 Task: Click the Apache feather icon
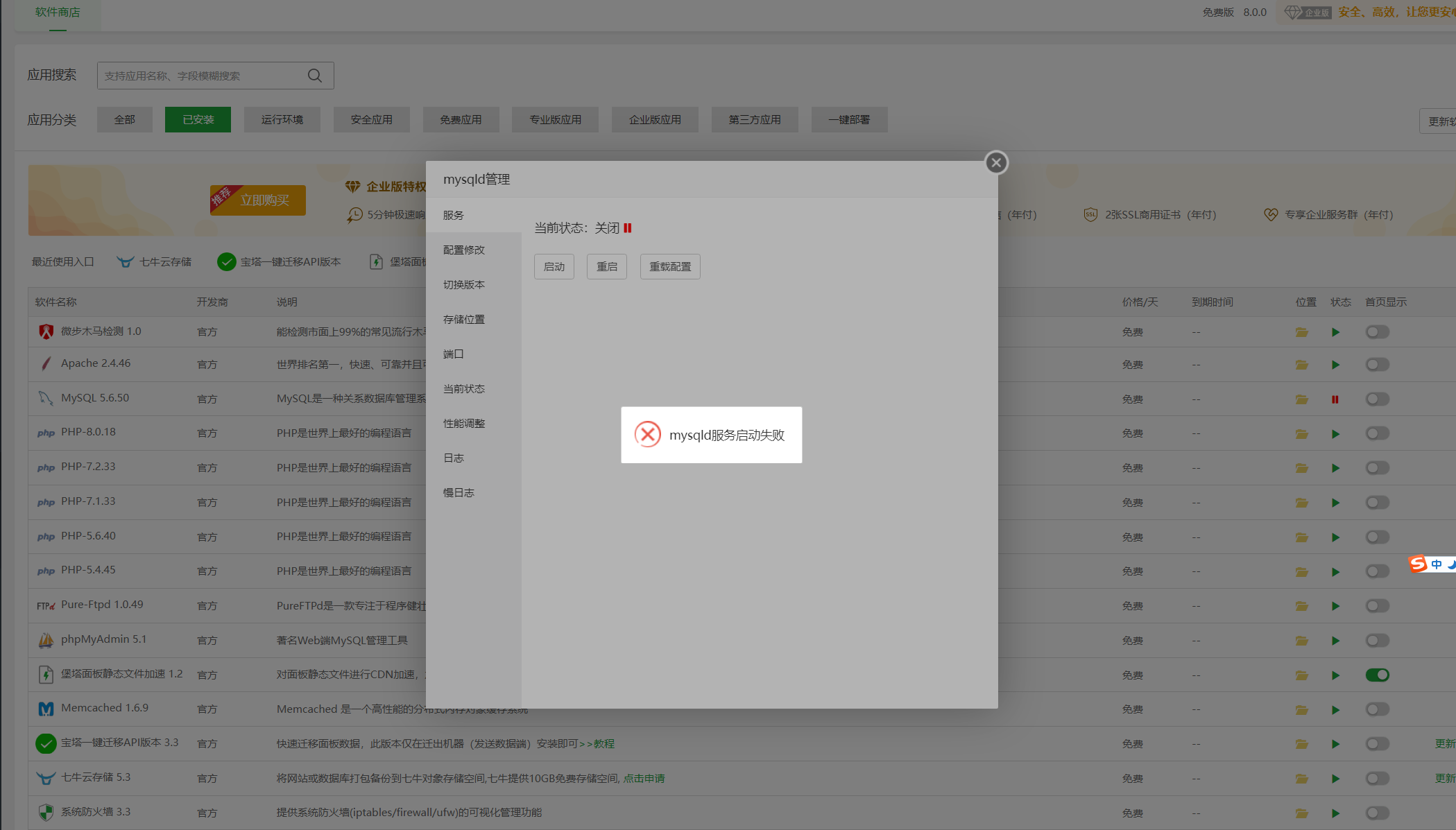click(46, 363)
